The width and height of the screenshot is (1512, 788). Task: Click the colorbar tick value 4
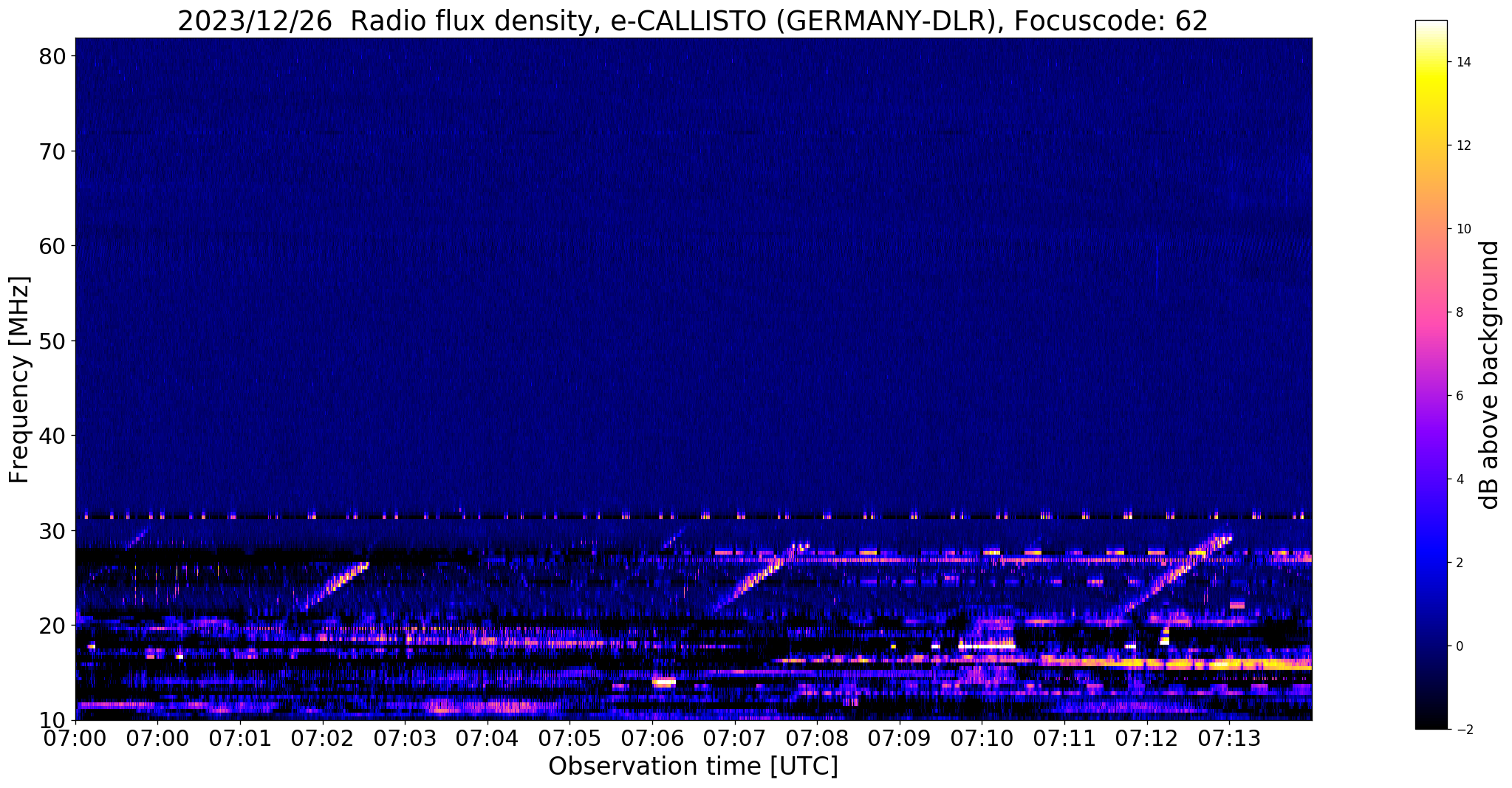click(x=1459, y=479)
